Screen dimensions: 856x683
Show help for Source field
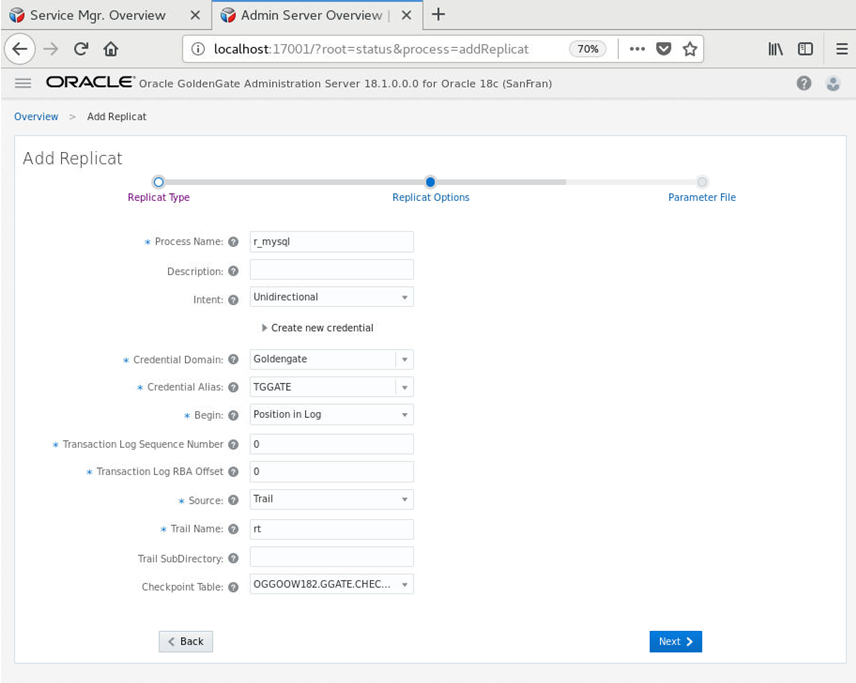point(233,500)
